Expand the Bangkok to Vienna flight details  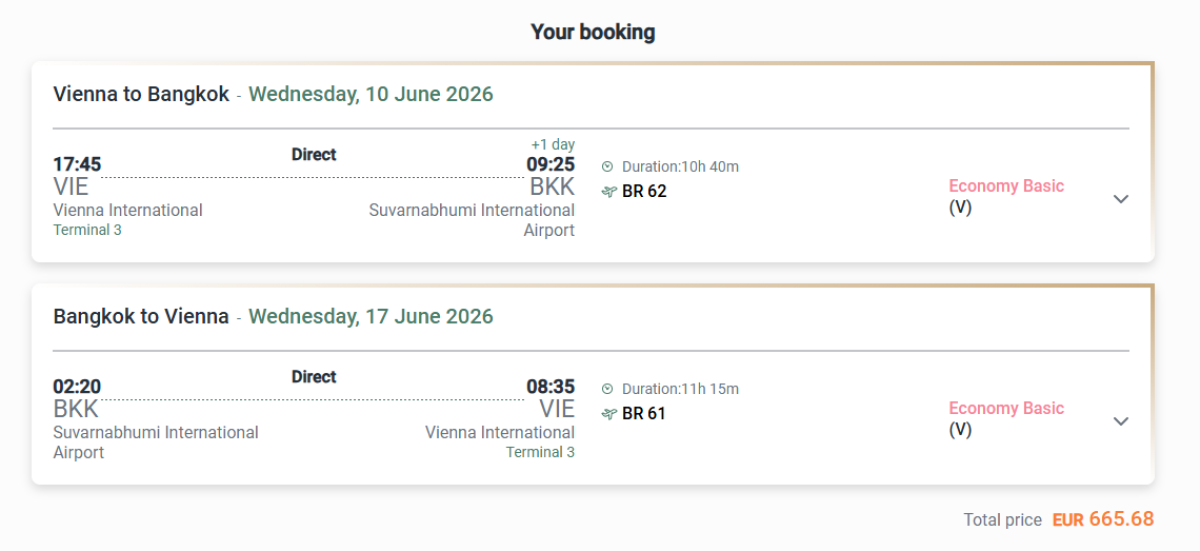click(x=1121, y=421)
